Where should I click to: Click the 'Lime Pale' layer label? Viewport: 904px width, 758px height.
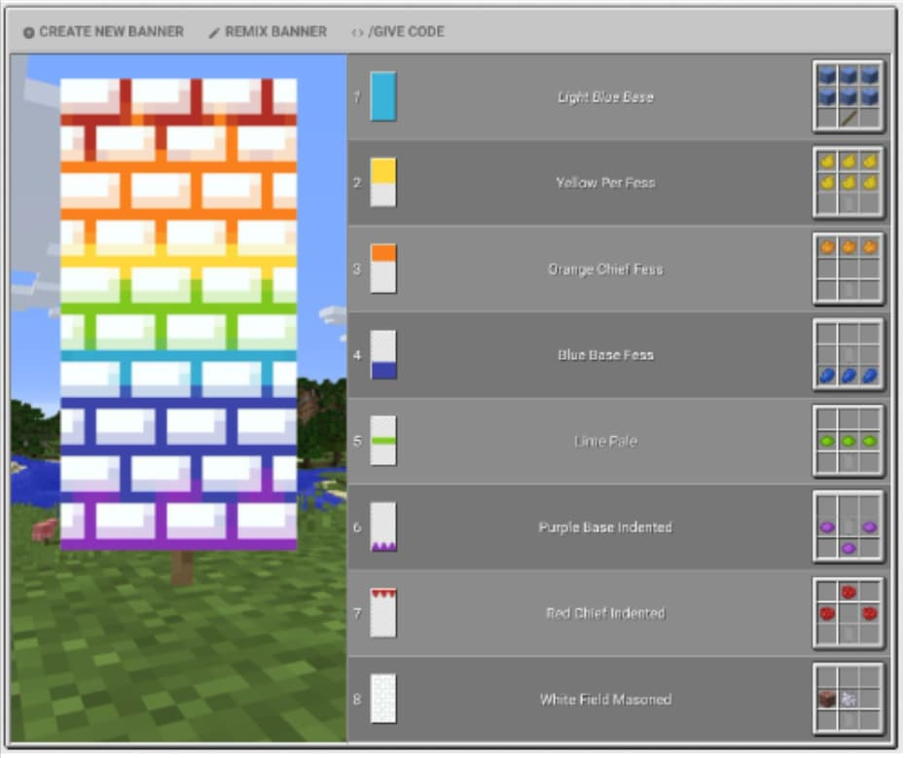click(605, 442)
